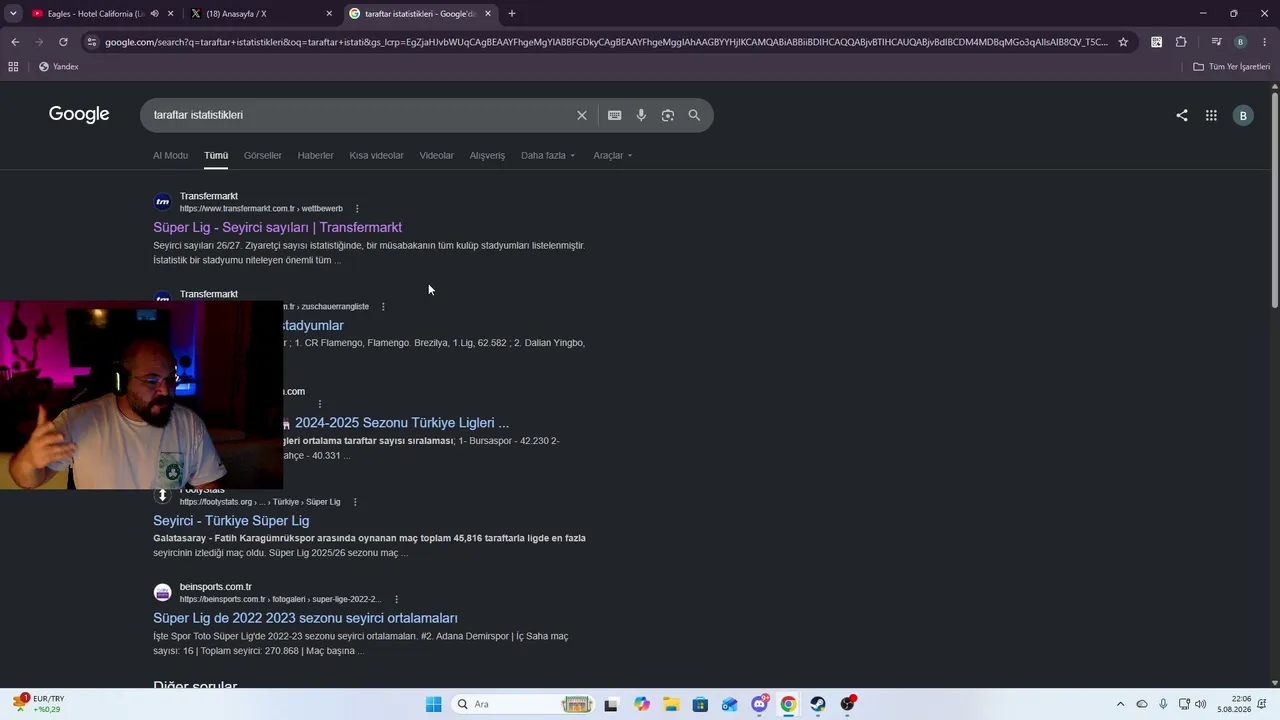Open the tab search dropdown arrow
1280x720 pixels.
click(x=13, y=13)
